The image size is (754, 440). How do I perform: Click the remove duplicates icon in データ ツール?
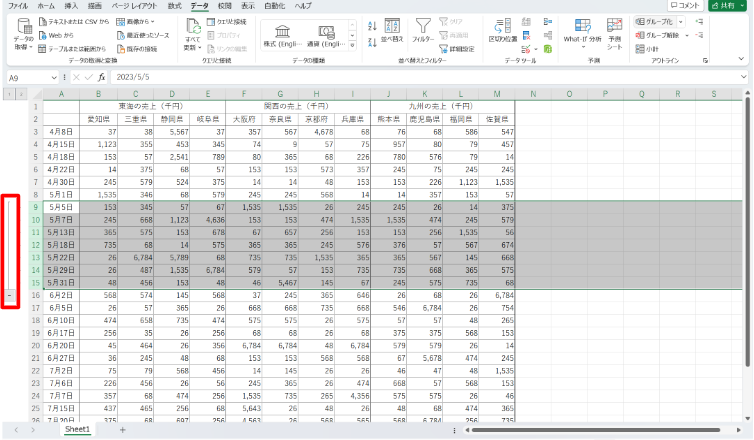[x=527, y=35]
